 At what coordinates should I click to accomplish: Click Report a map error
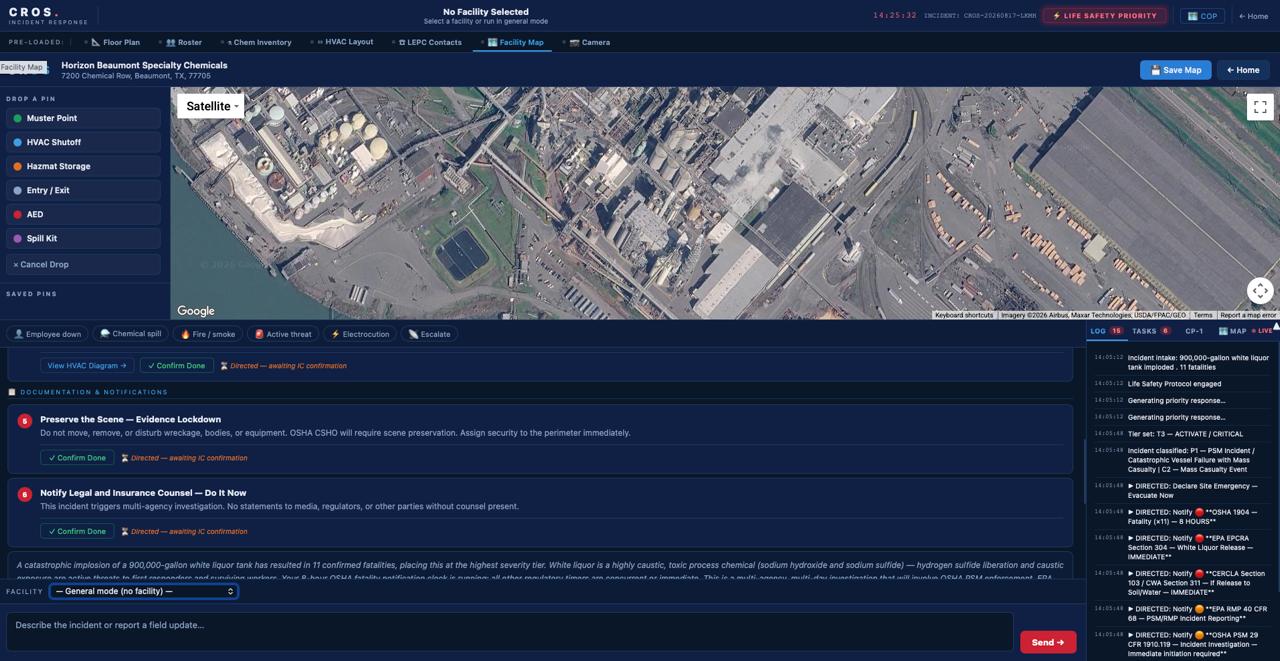point(1248,315)
